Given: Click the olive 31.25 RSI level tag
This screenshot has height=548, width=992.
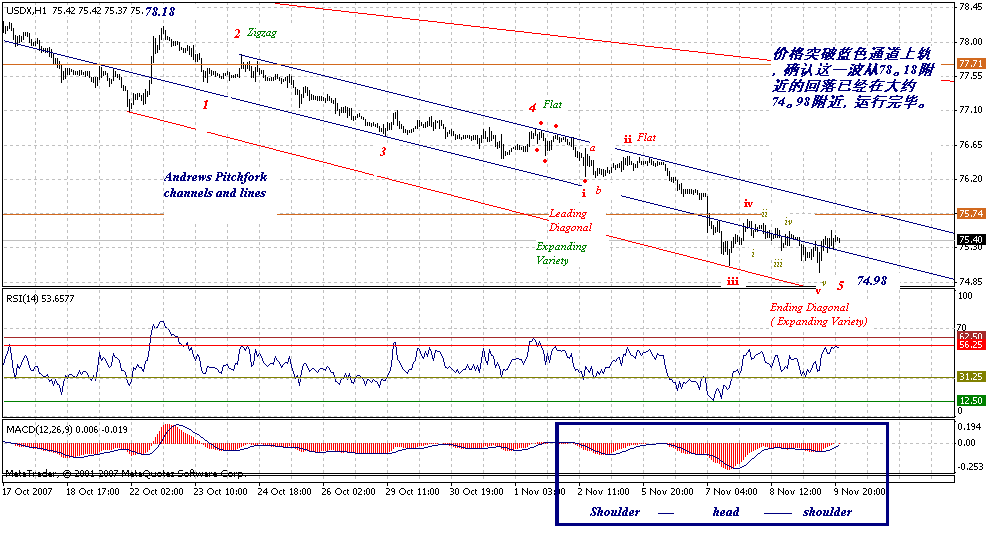Looking at the screenshot, I should click(970, 377).
